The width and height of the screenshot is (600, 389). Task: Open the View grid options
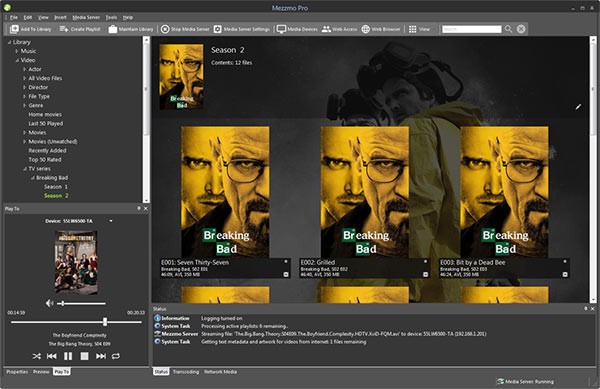[x=419, y=29]
